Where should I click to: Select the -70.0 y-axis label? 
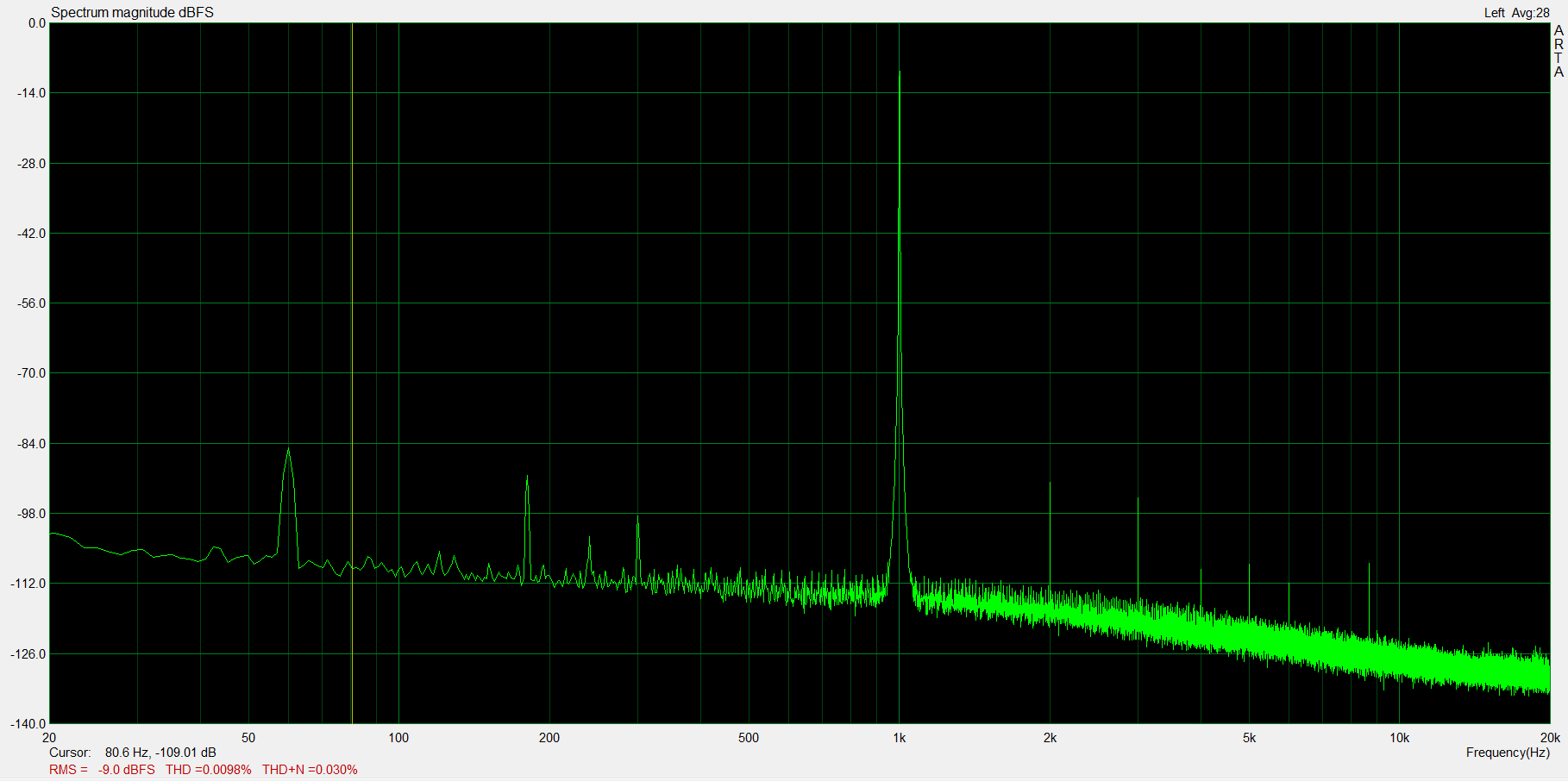32,373
